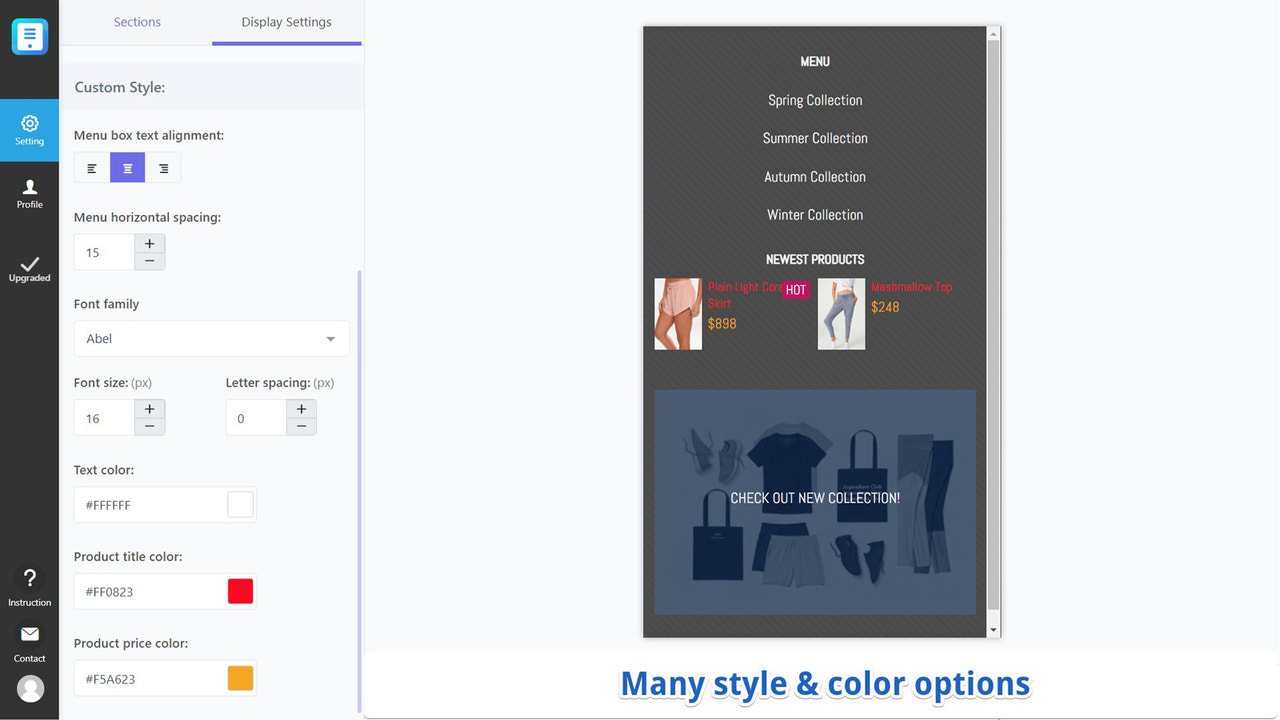The width and height of the screenshot is (1280, 720).
Task: Click the Mashmallow Top product thumbnail
Action: (x=841, y=313)
